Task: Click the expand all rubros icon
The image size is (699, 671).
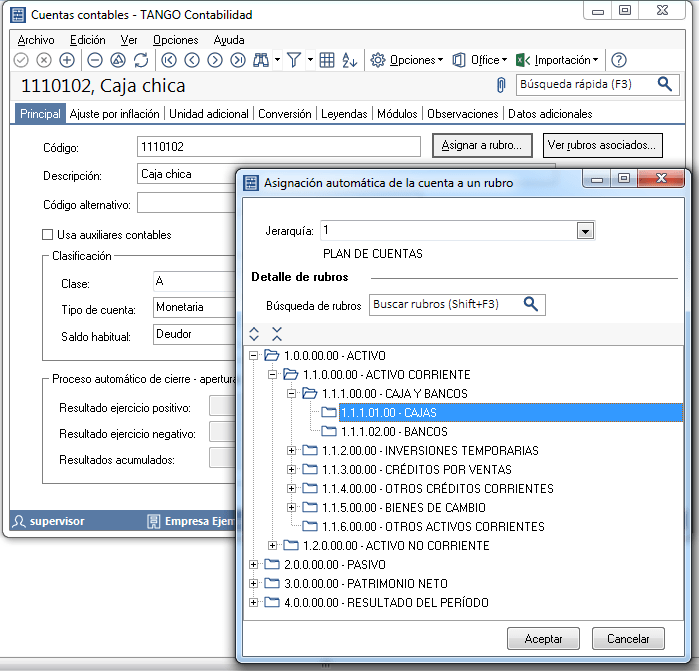Action: [254, 334]
